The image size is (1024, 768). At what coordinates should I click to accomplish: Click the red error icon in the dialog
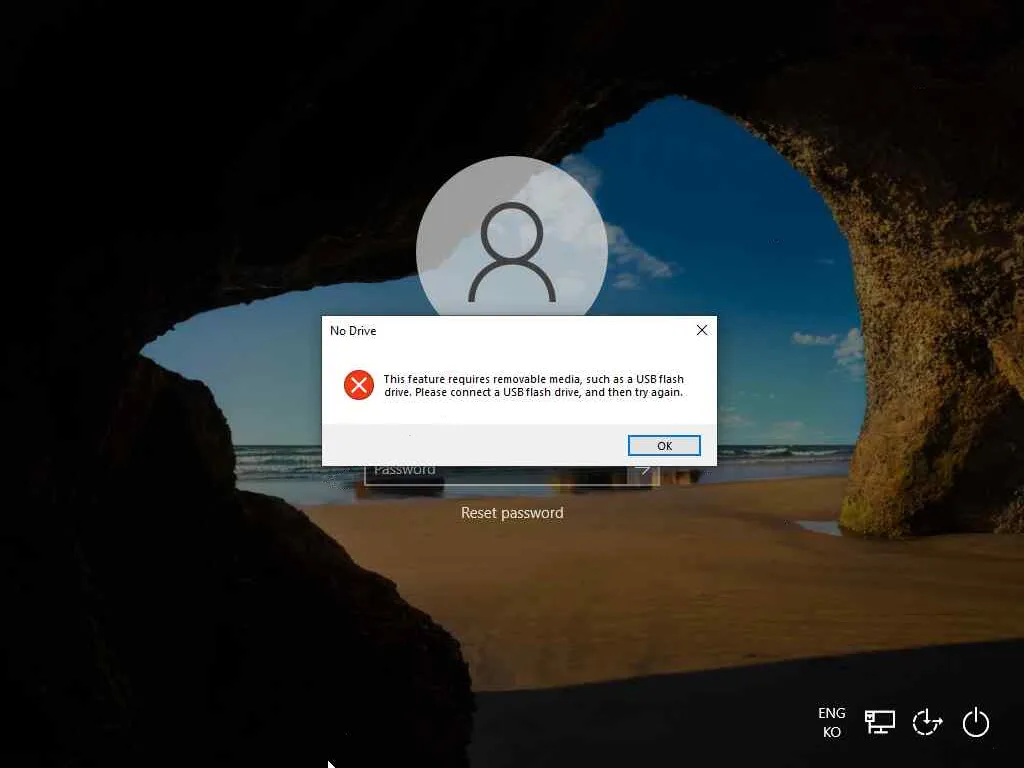[359, 385]
